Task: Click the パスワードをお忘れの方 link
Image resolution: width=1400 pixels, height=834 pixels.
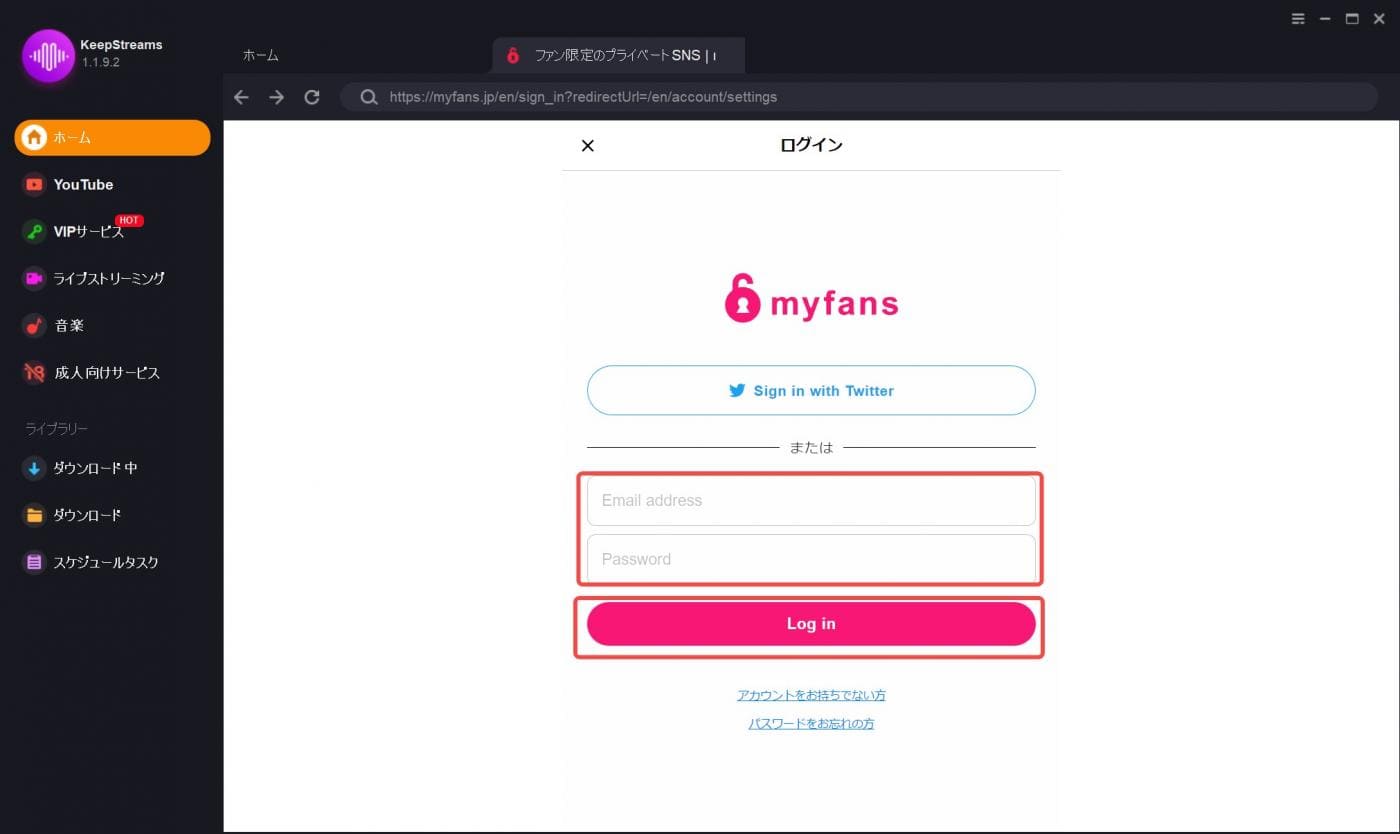Action: (x=810, y=723)
